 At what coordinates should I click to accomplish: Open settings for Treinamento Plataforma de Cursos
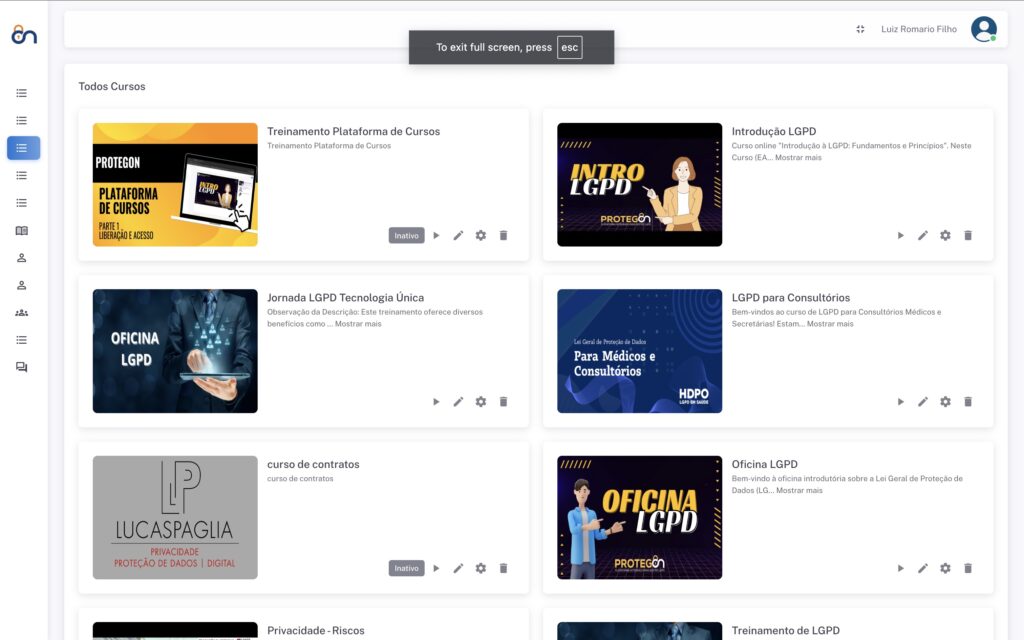481,235
